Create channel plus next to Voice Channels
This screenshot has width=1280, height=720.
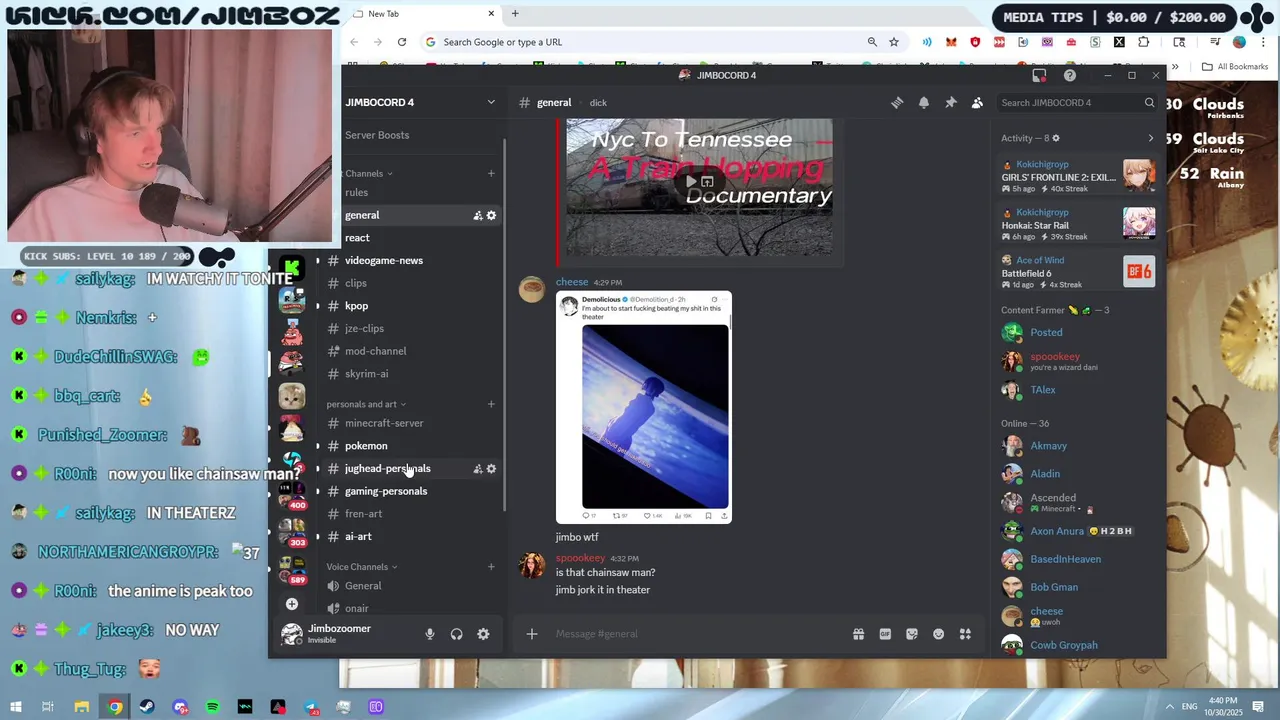click(491, 567)
